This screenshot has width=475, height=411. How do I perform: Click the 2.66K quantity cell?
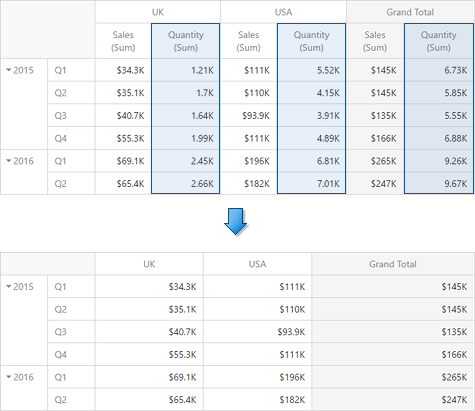click(185, 183)
